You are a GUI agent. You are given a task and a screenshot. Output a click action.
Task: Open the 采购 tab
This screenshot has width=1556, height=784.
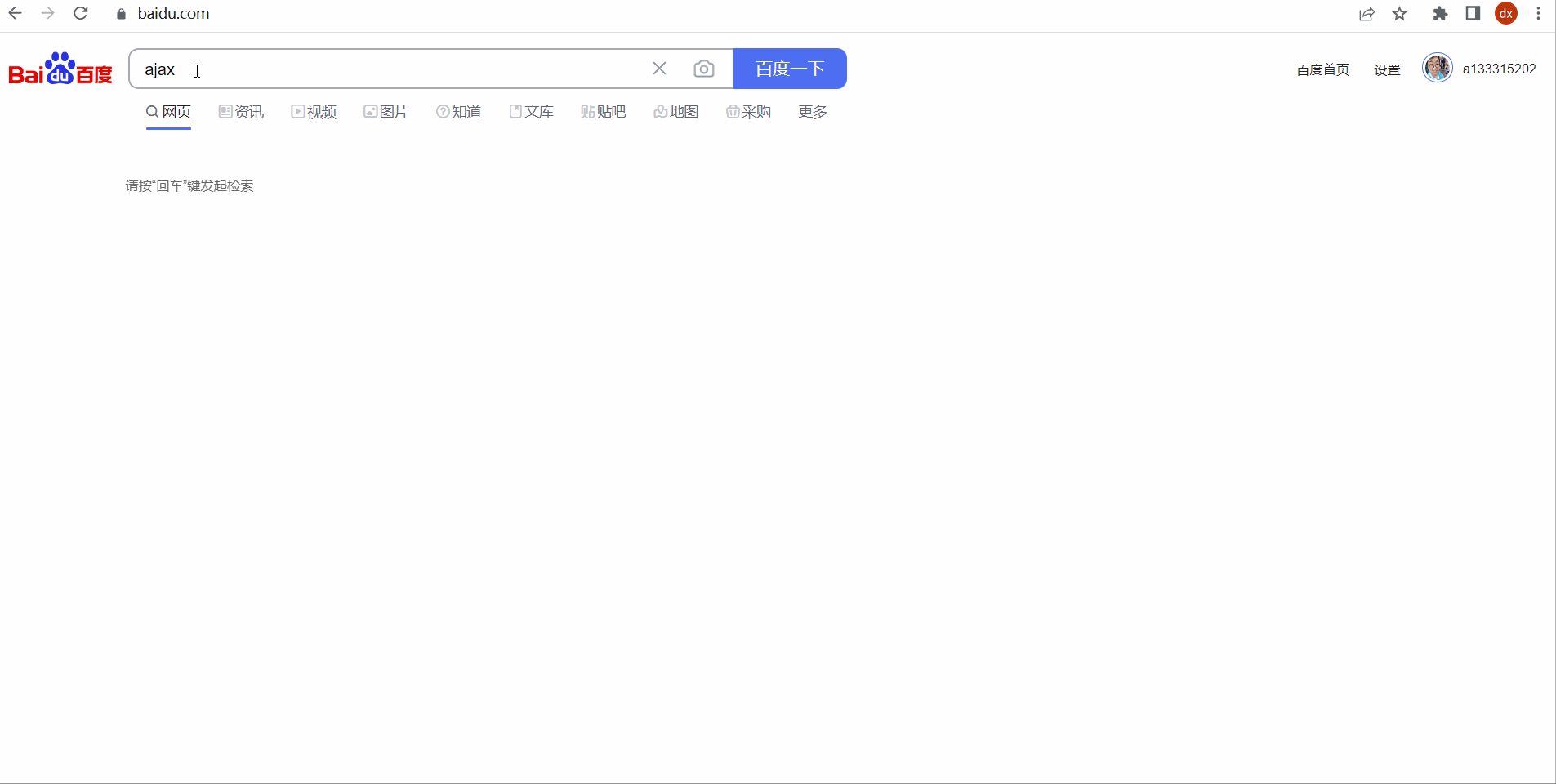(748, 112)
